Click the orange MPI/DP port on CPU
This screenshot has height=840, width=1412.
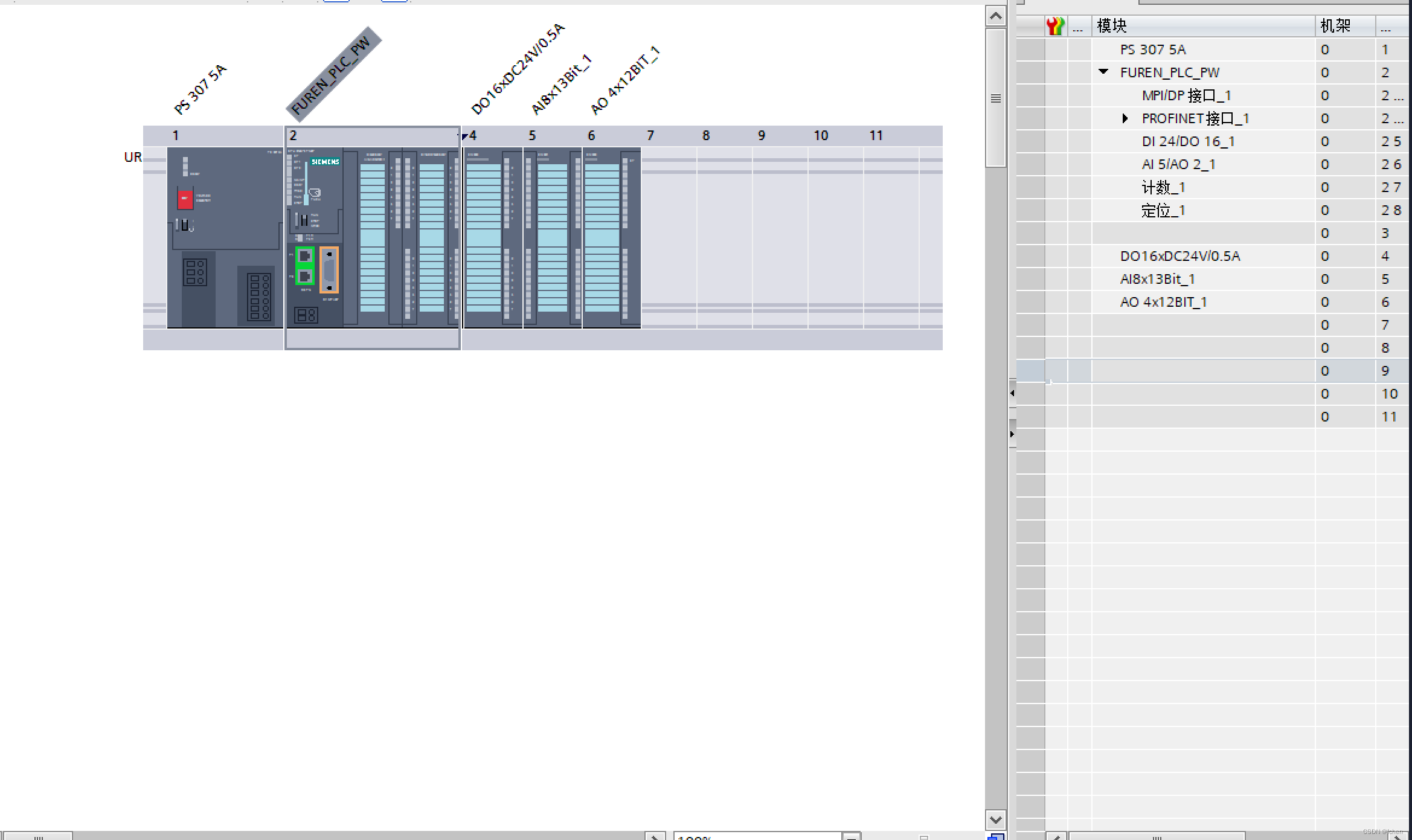pyautogui.click(x=329, y=270)
